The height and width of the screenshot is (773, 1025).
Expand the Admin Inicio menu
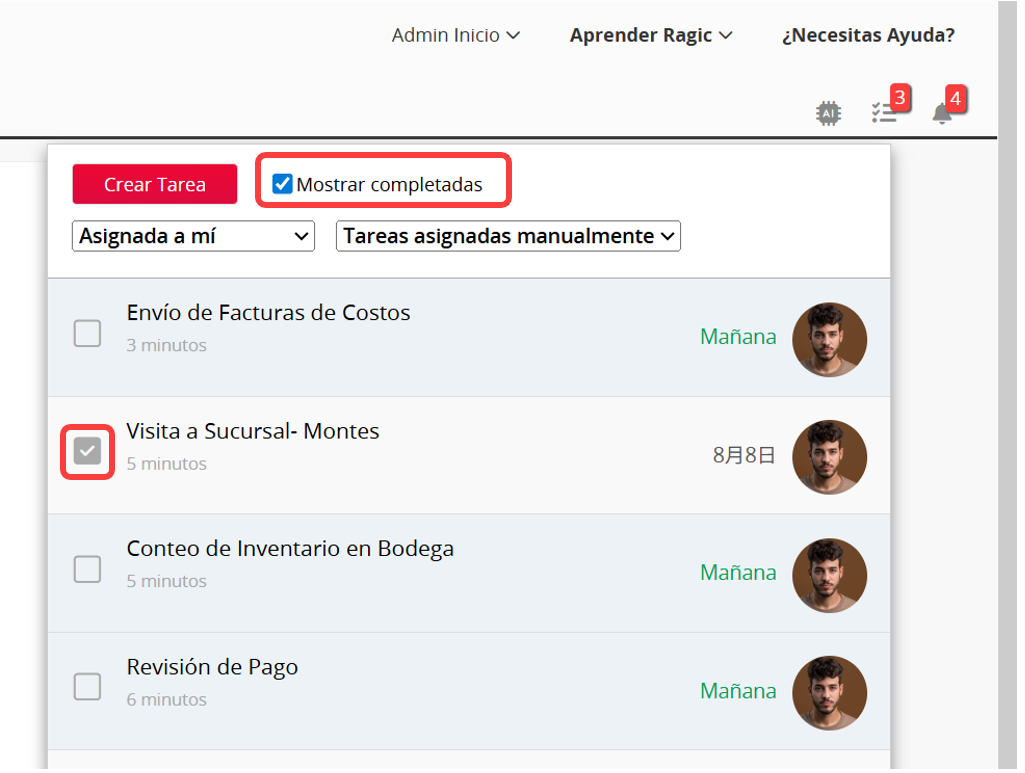(456, 35)
